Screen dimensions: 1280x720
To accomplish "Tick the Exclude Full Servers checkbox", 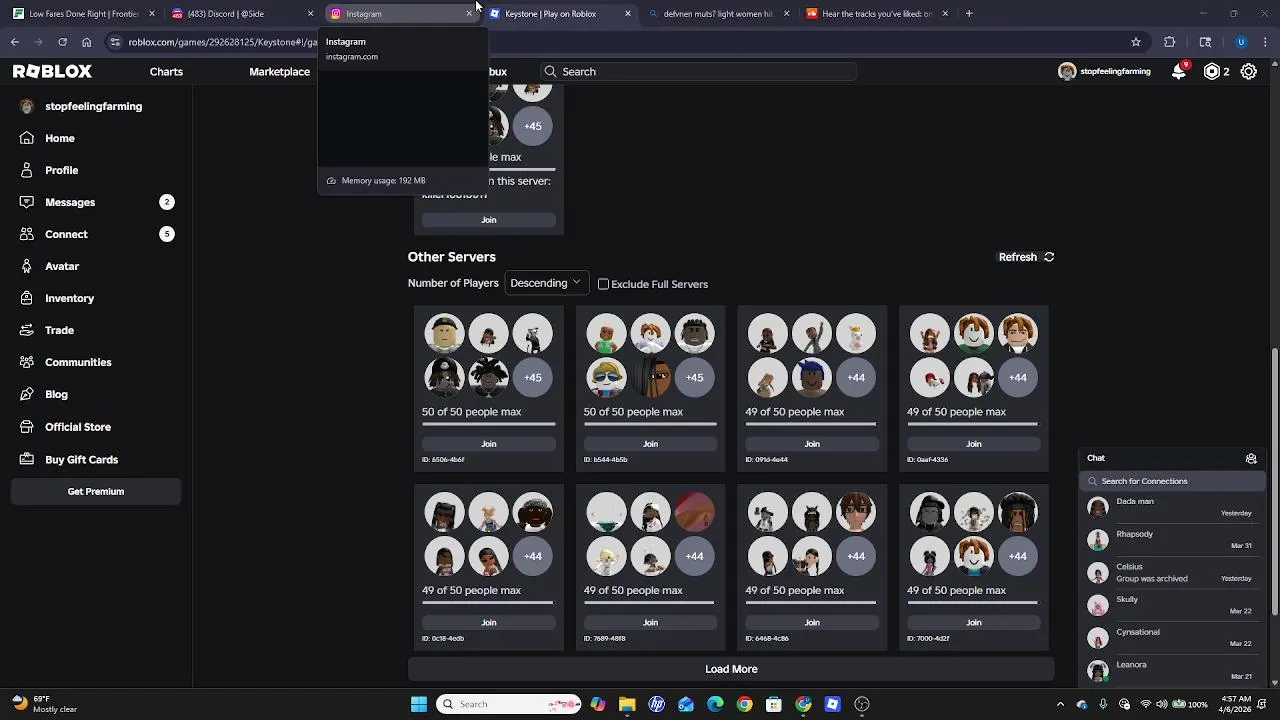I will point(603,284).
